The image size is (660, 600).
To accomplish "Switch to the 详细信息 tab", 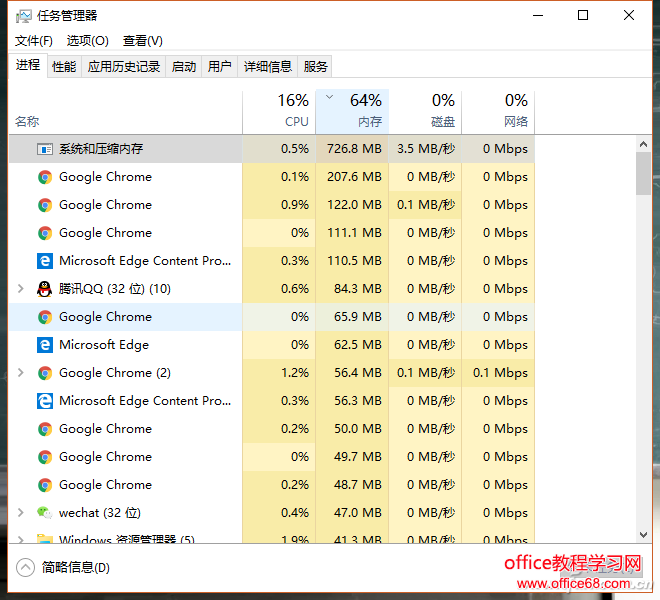I will click(x=268, y=67).
